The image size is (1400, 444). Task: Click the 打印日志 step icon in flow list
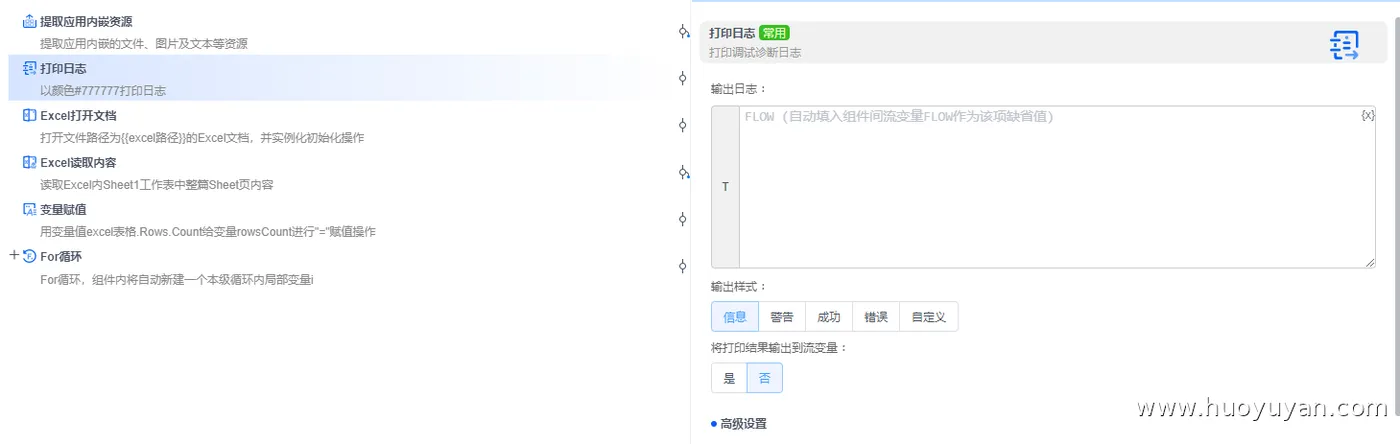tap(29, 68)
